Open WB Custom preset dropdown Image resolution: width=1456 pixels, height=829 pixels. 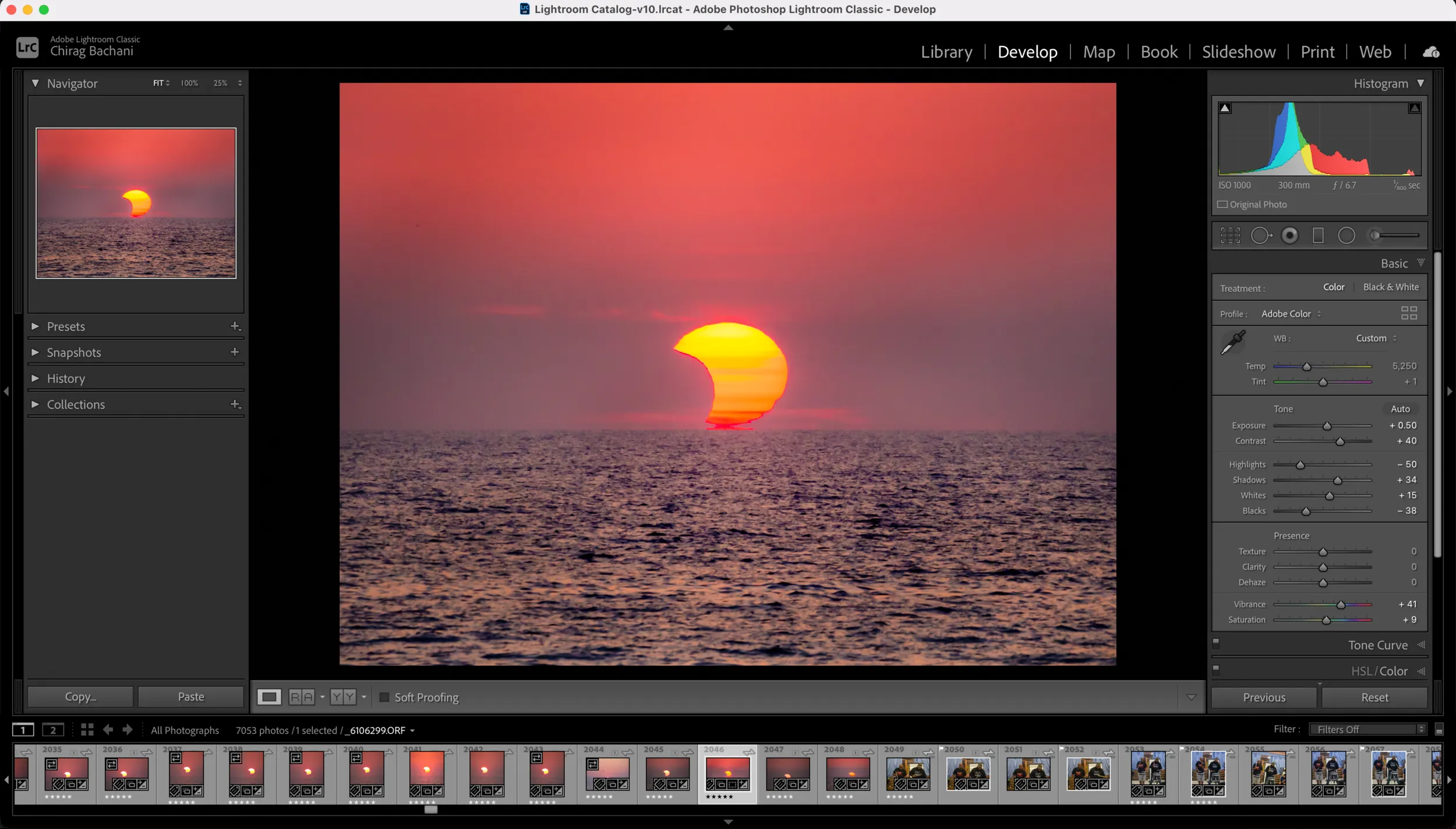tap(1376, 338)
